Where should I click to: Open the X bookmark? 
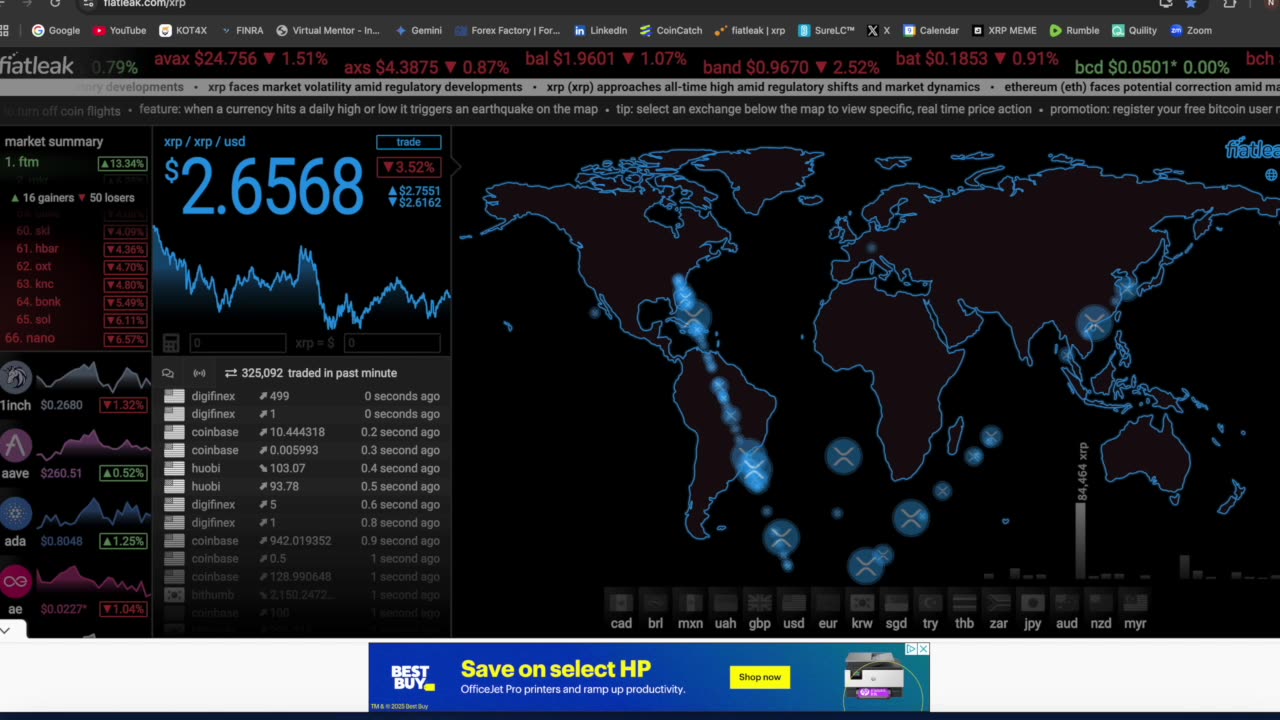(x=879, y=30)
